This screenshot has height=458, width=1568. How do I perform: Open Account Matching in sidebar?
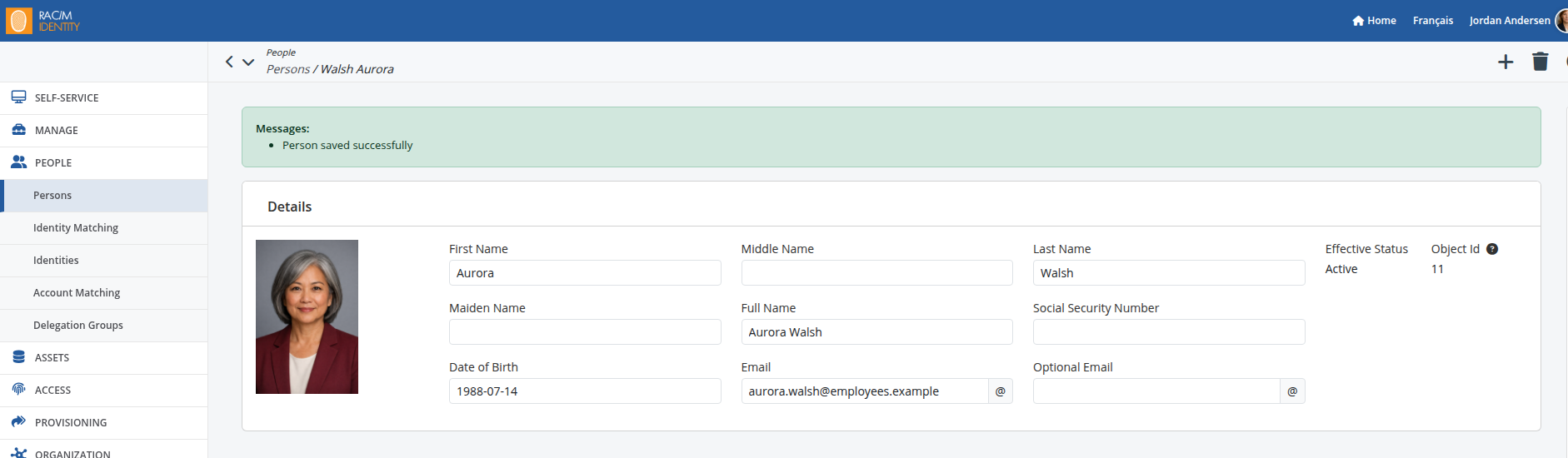[104, 293]
